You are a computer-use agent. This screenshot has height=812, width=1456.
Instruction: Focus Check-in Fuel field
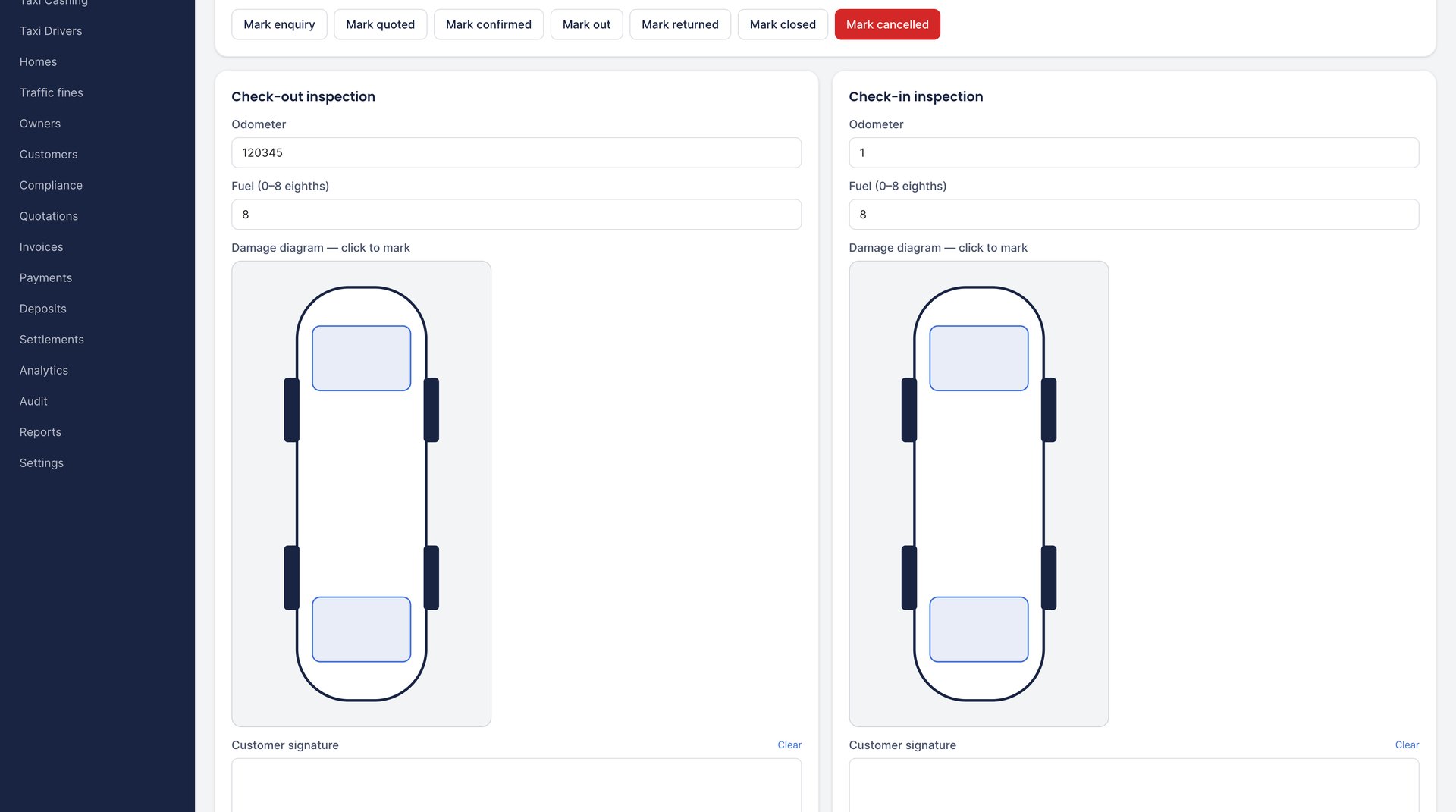pyautogui.click(x=1134, y=215)
